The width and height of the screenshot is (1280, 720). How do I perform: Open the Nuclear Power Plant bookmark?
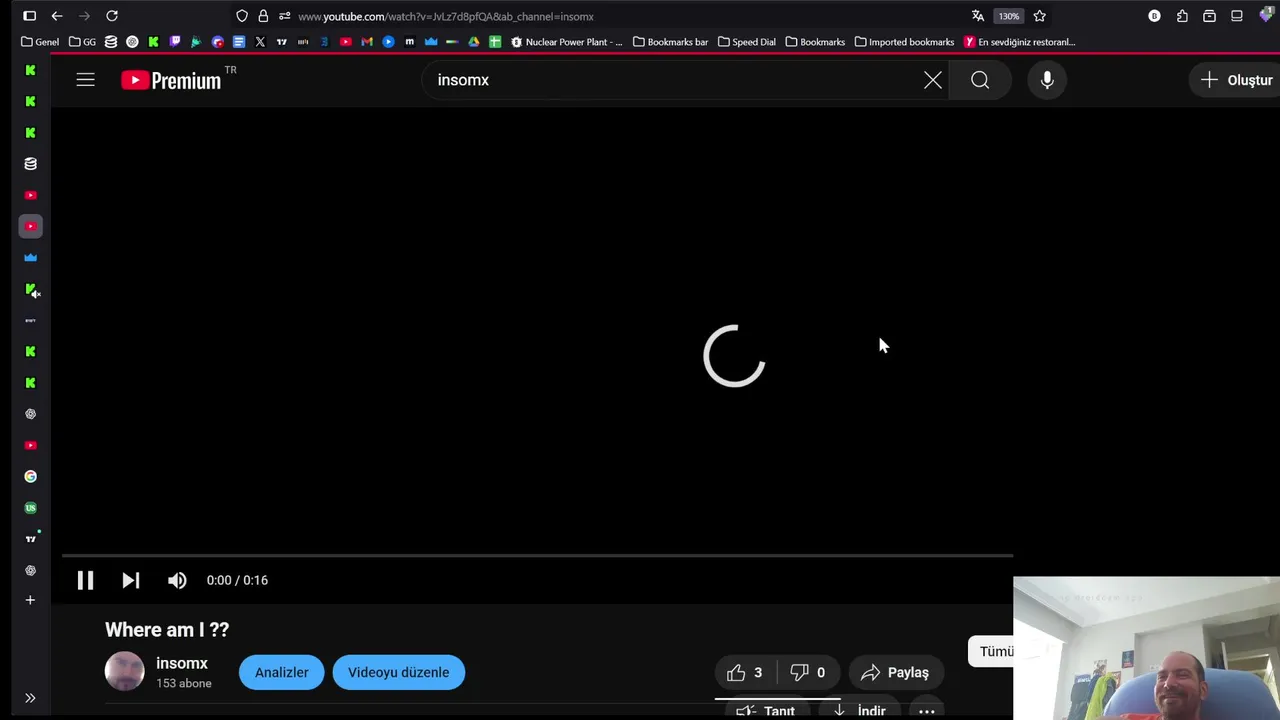point(567,42)
